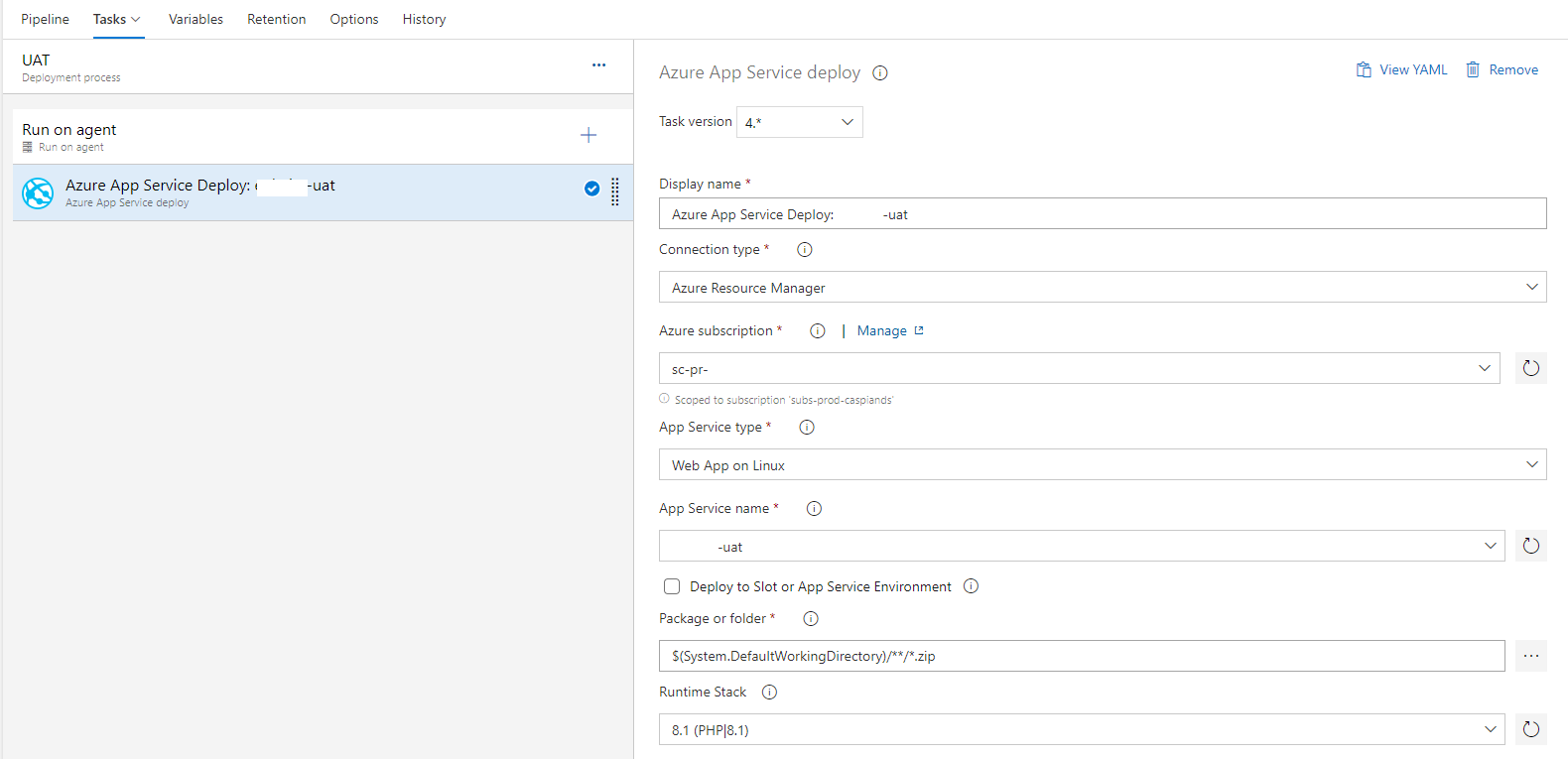Click the task drag handle dots
Image resolution: width=1568 pixels, height=759 pixels.
click(x=615, y=191)
